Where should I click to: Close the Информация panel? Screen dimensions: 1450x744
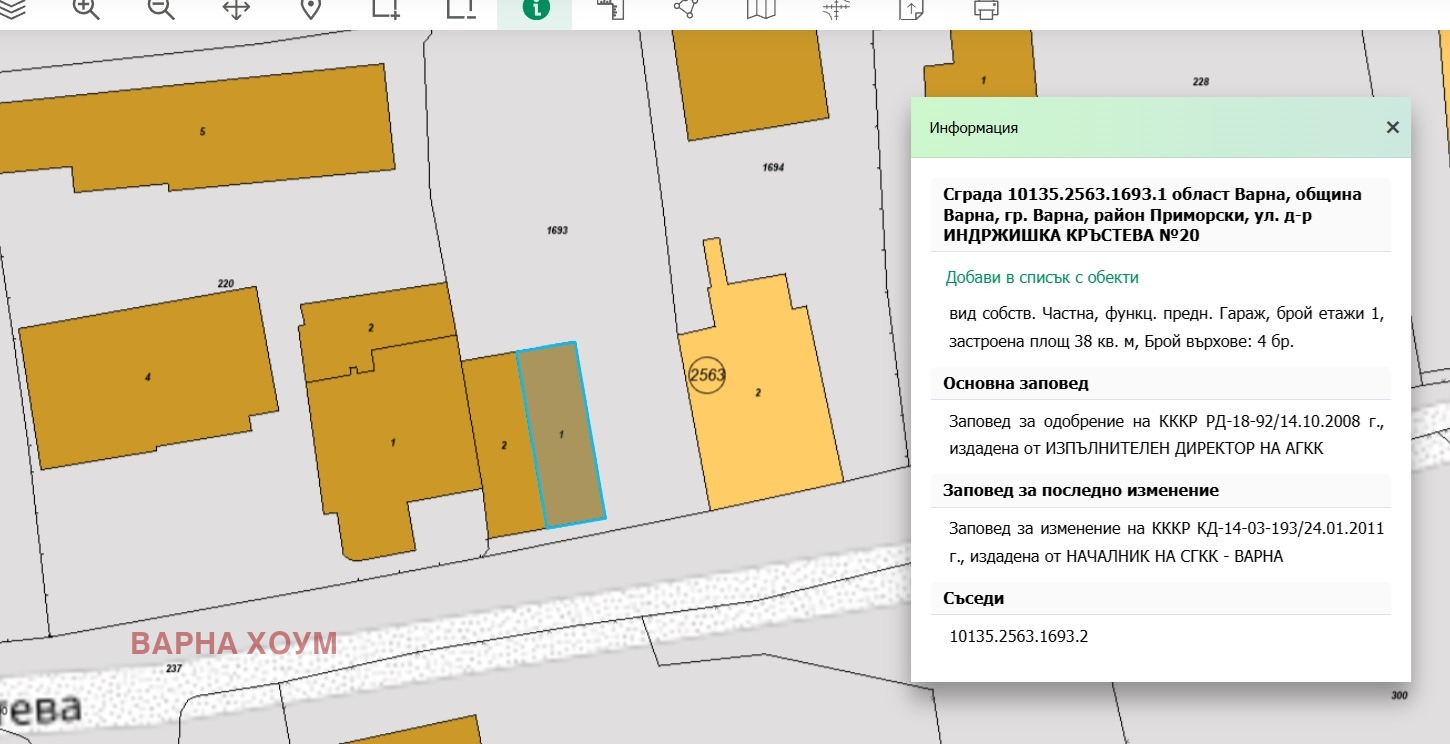pyautogui.click(x=1392, y=127)
